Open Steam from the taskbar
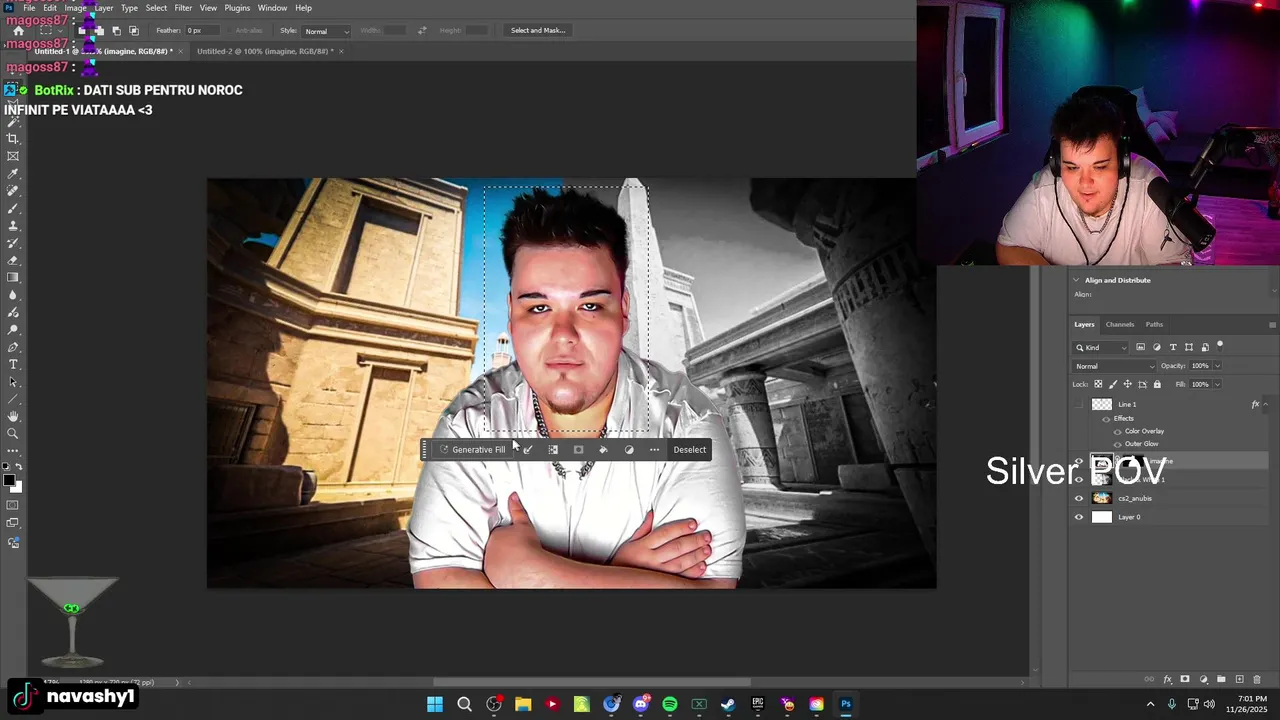Viewport: 1280px width, 720px height. [728, 704]
